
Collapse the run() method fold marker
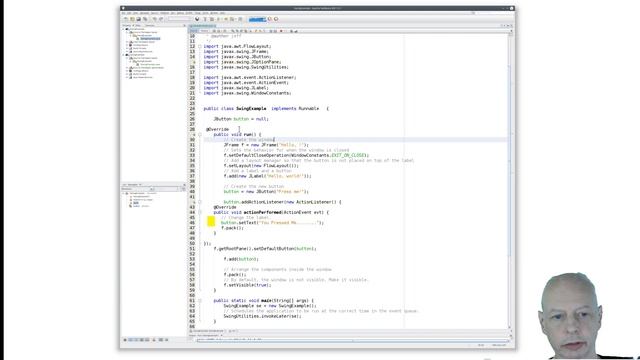point(200,134)
